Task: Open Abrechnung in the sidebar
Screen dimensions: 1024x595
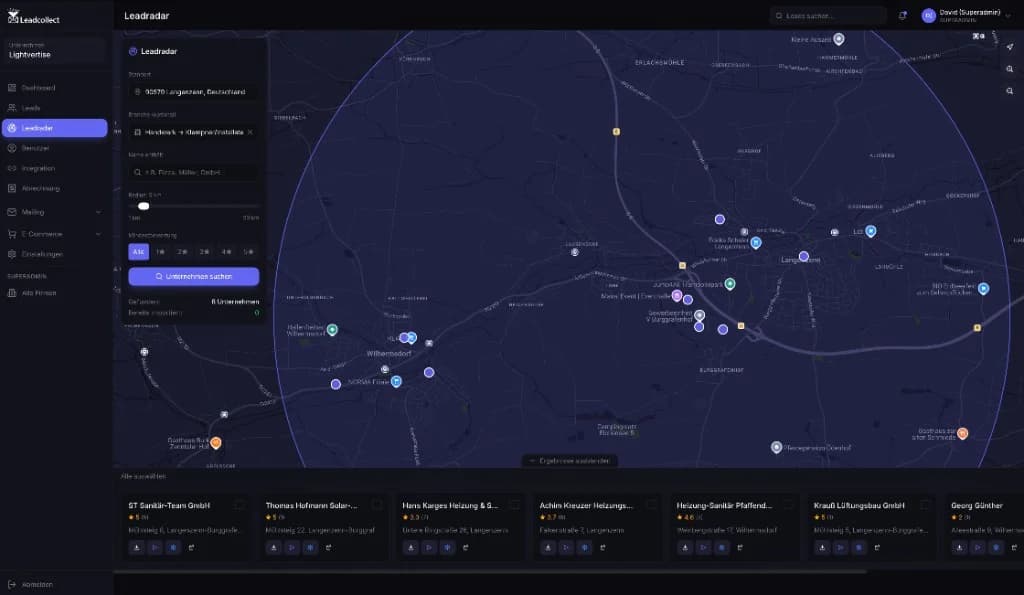Action: pos(55,188)
